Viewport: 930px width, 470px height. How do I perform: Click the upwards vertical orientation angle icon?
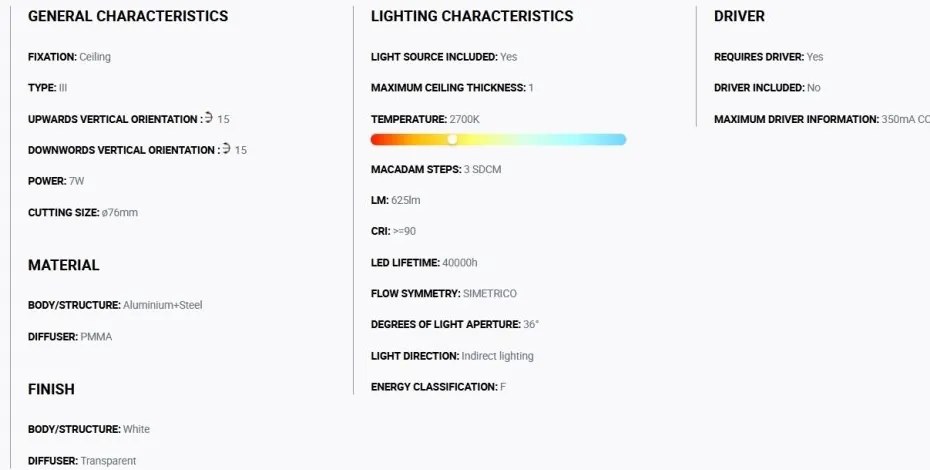[x=209, y=118]
